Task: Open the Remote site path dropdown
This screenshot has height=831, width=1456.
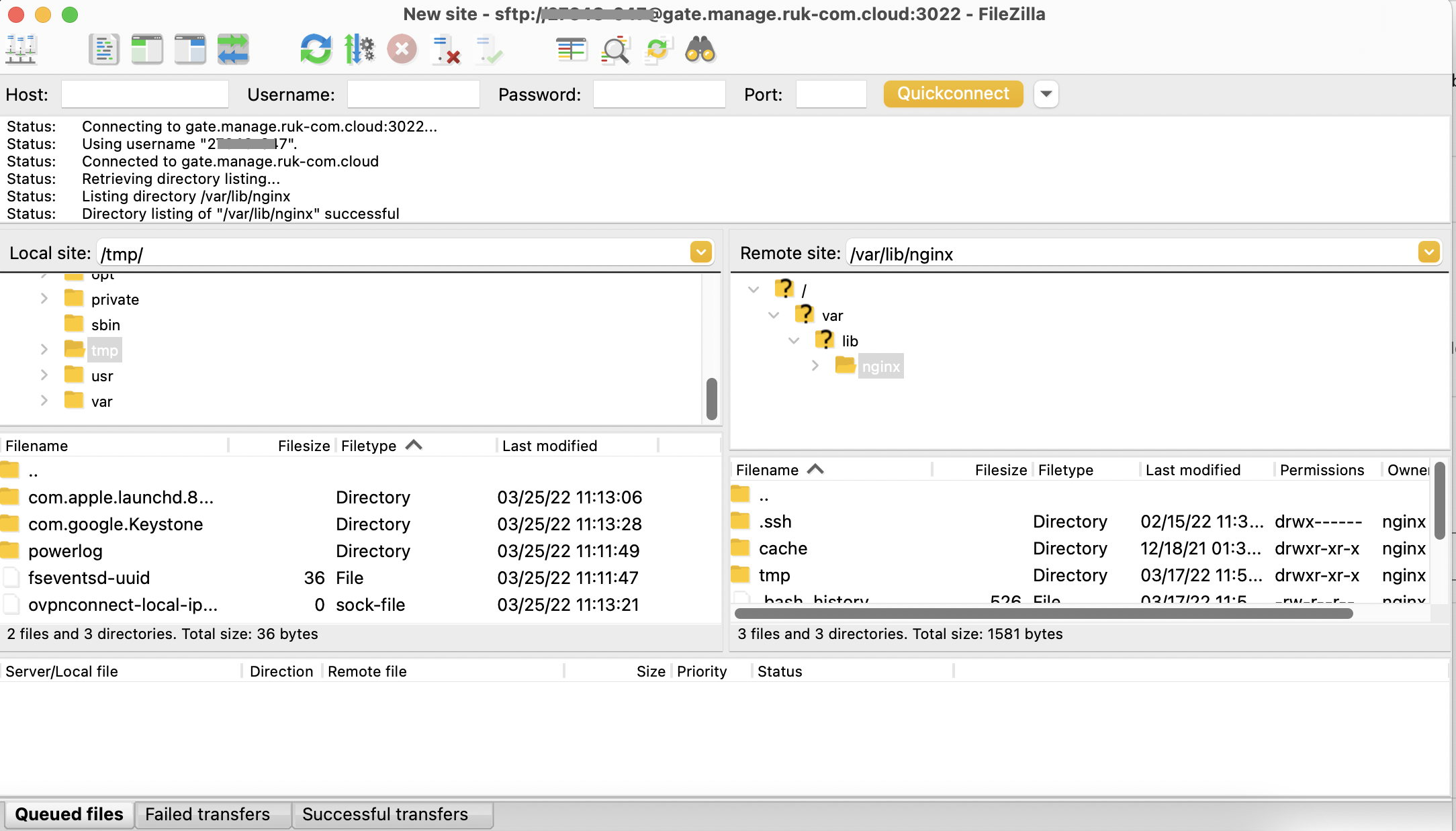Action: tap(1429, 252)
